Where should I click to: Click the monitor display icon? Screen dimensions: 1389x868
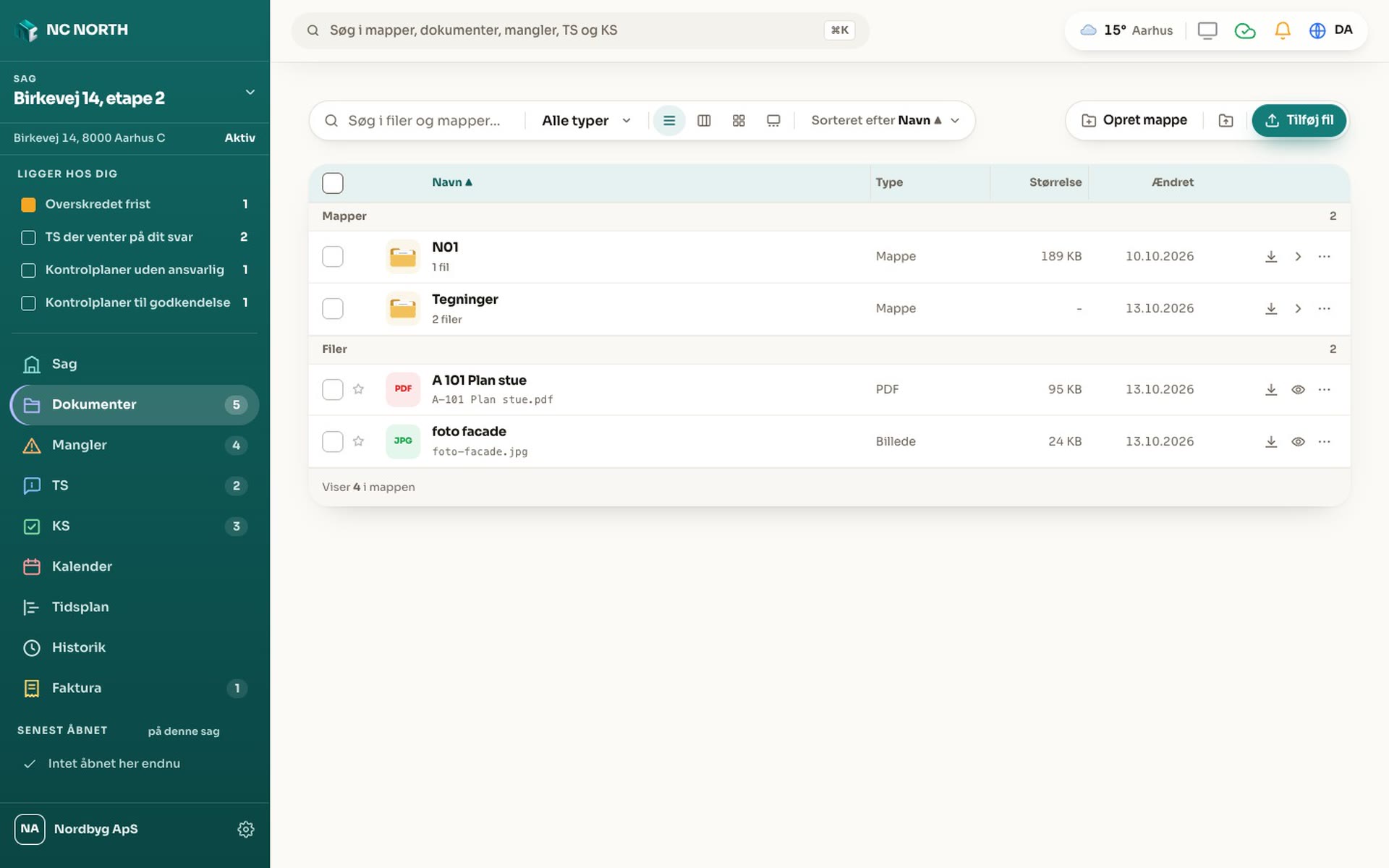[x=1207, y=30]
